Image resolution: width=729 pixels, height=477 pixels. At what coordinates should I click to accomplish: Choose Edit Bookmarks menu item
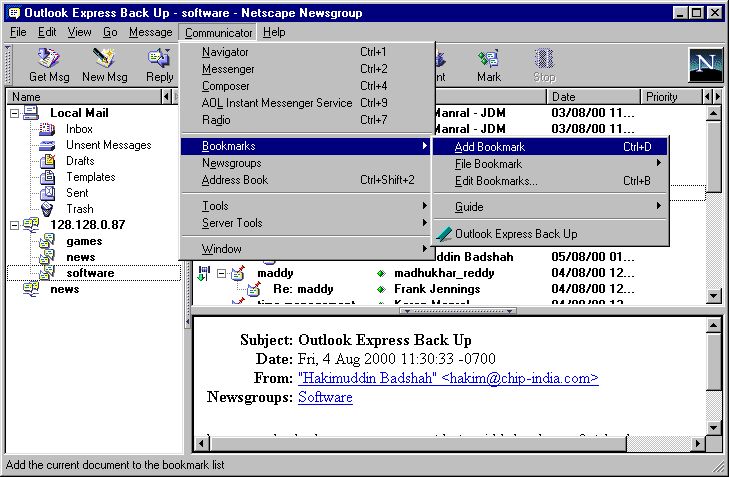551,181
